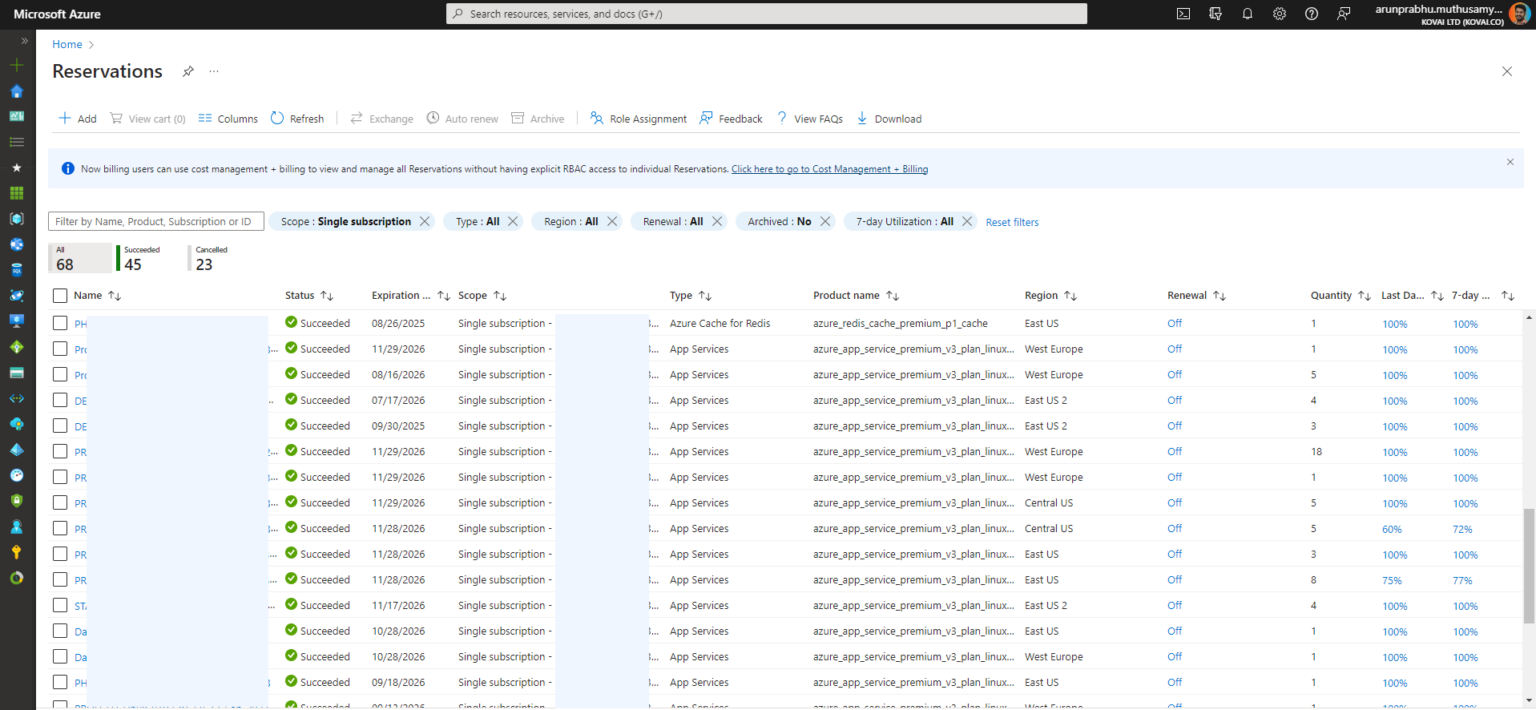Screen dimensions: 1536x710
Task: Click the Create a resource plus icon
Action: [x=16, y=64]
